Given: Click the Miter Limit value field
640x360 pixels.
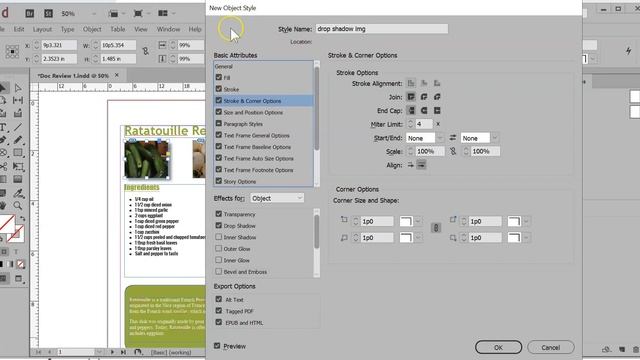Looking at the screenshot, I should (x=424, y=124).
